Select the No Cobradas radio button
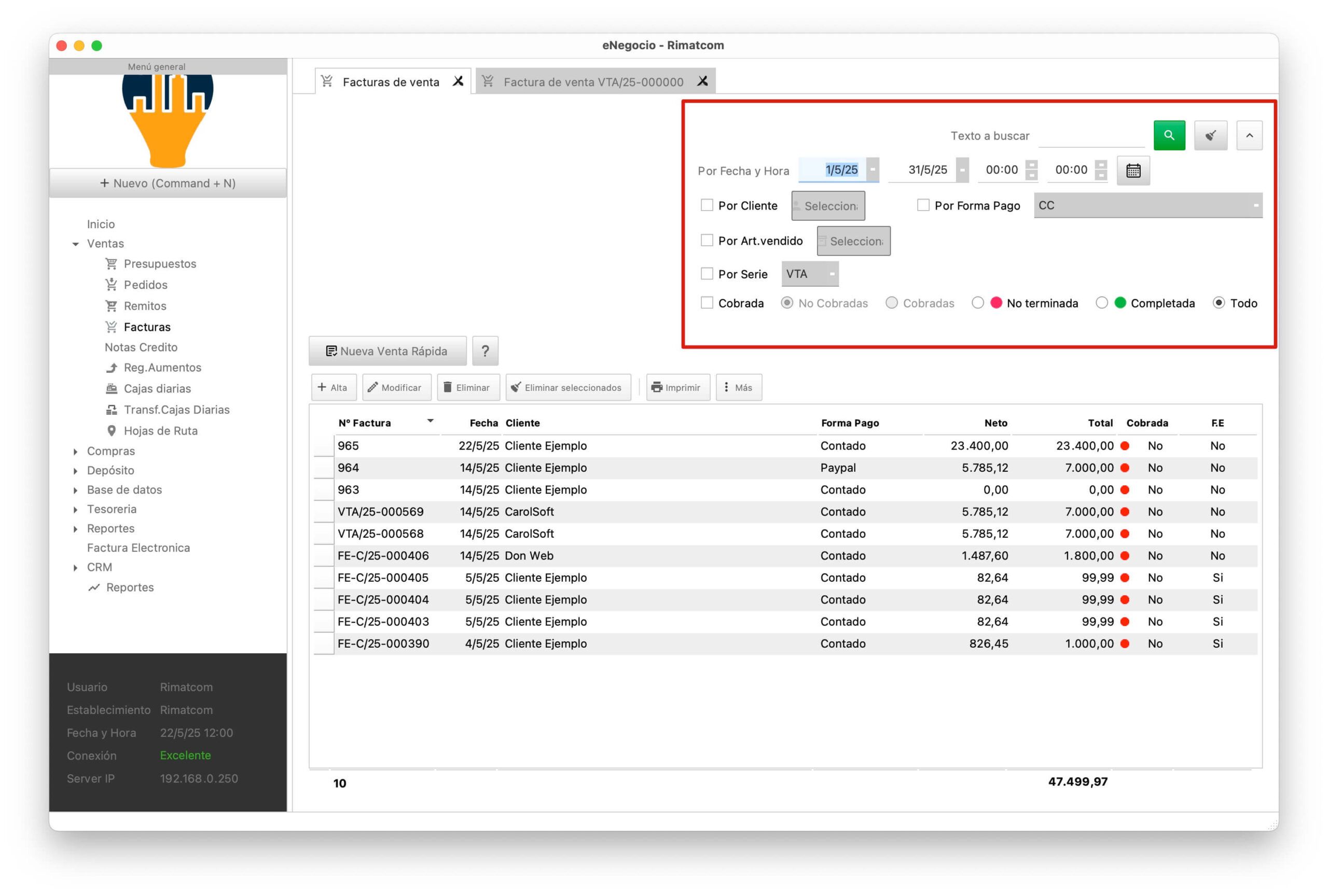The image size is (1328, 896). pyautogui.click(x=787, y=303)
